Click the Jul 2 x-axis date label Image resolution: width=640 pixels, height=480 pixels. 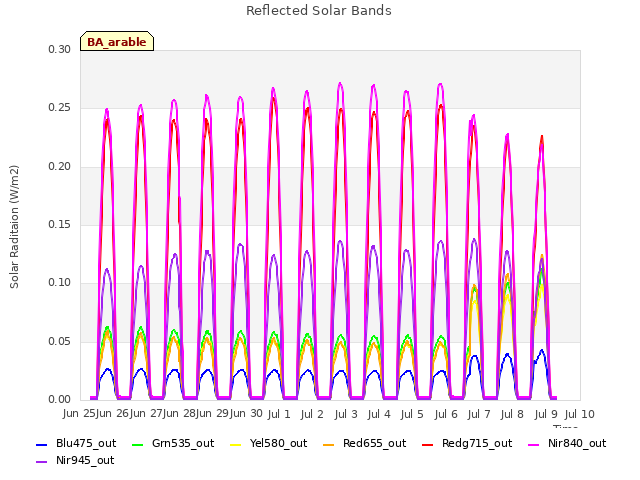pos(312,414)
